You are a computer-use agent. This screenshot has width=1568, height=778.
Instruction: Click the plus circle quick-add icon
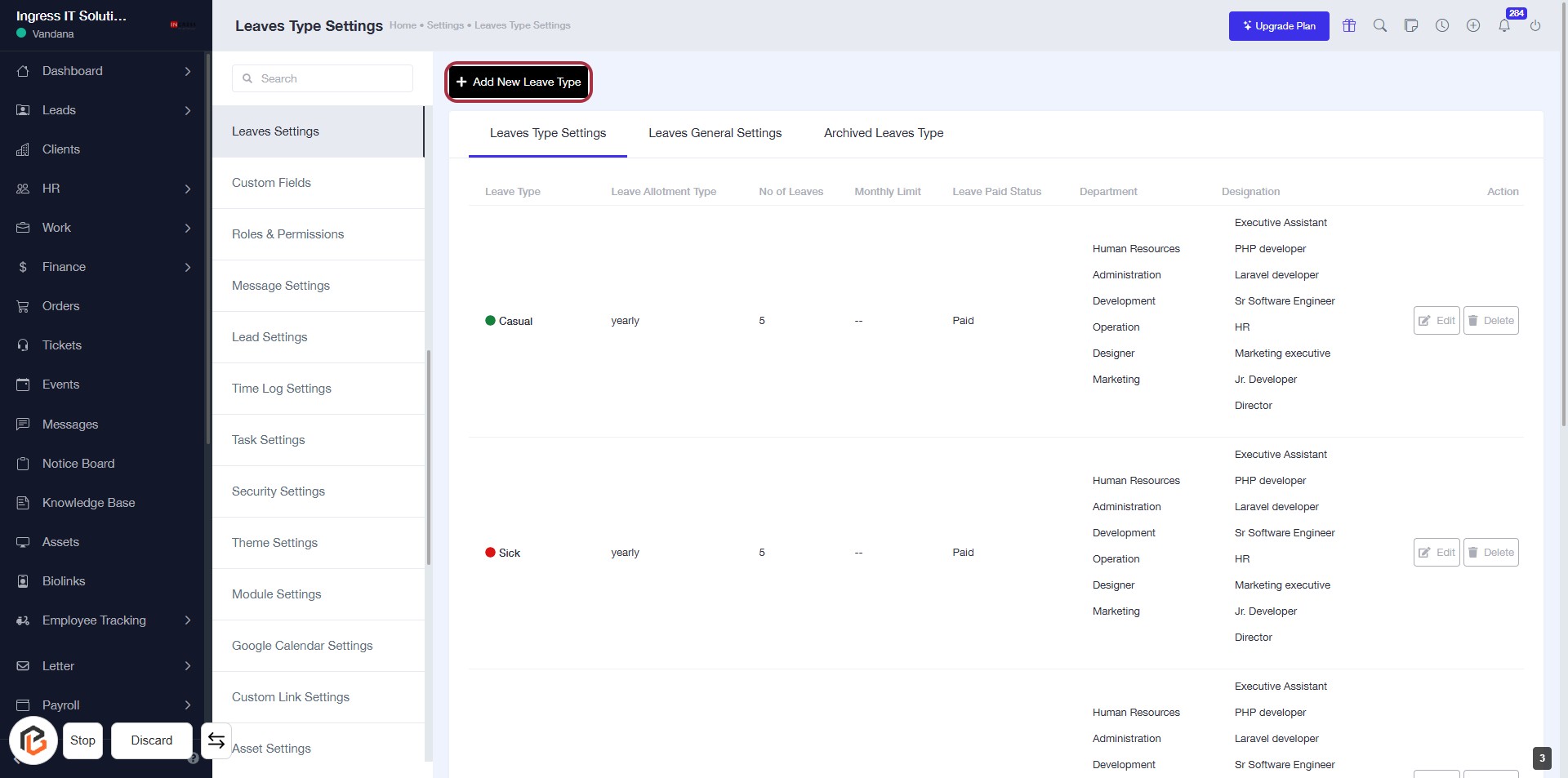[x=1473, y=26]
